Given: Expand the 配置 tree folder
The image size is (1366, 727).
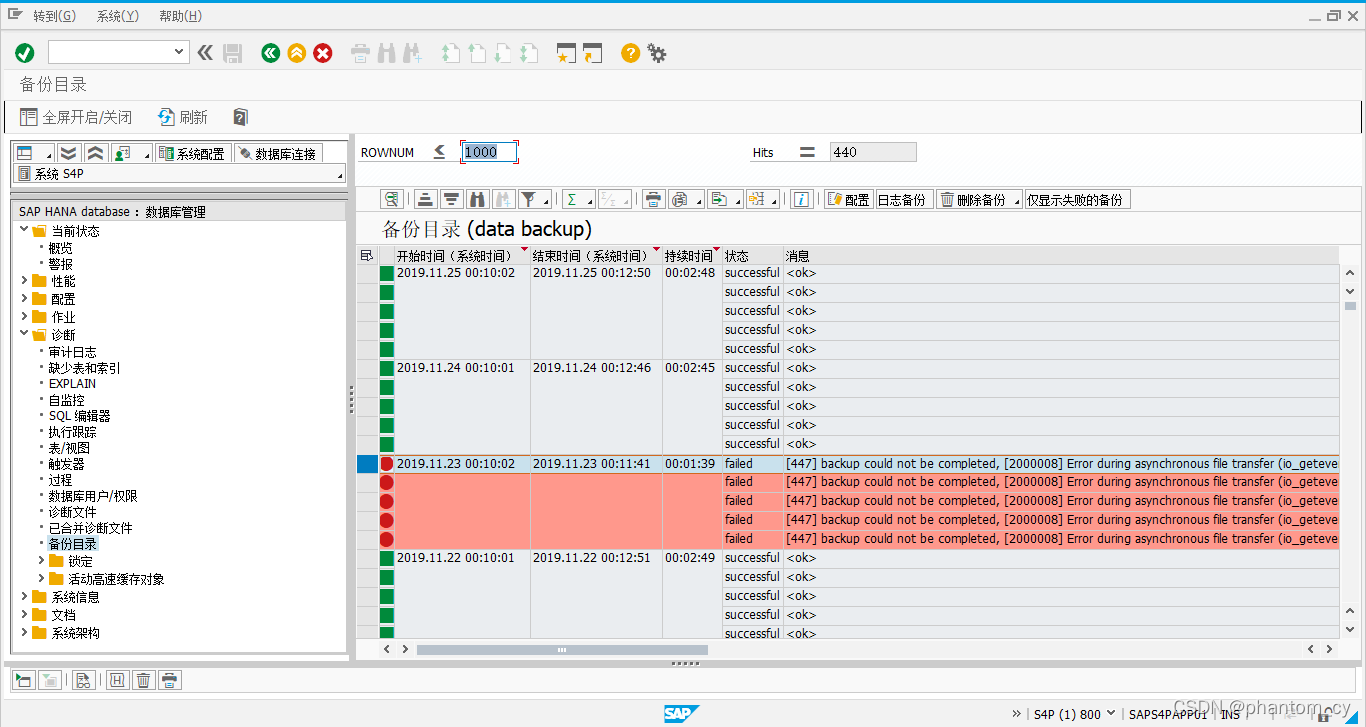Looking at the screenshot, I should 25,298.
